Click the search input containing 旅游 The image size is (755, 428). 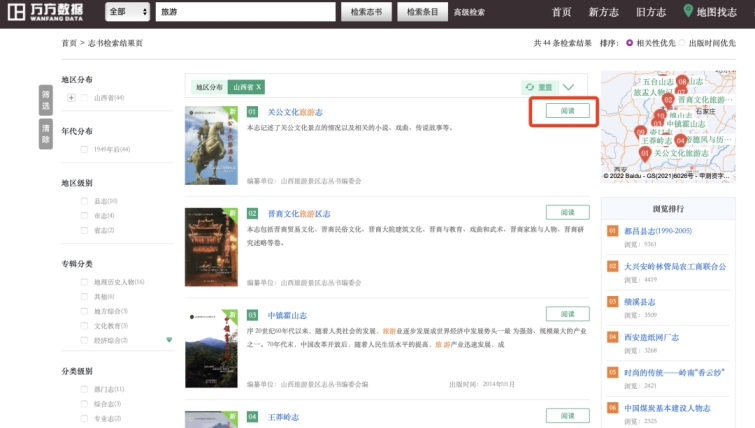point(245,12)
